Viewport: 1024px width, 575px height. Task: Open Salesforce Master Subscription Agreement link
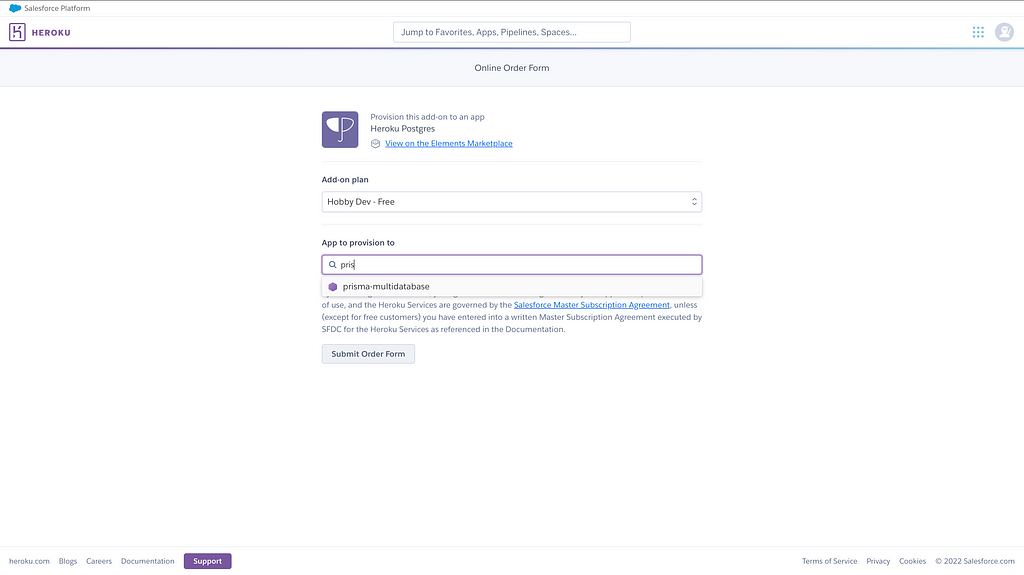click(x=592, y=305)
